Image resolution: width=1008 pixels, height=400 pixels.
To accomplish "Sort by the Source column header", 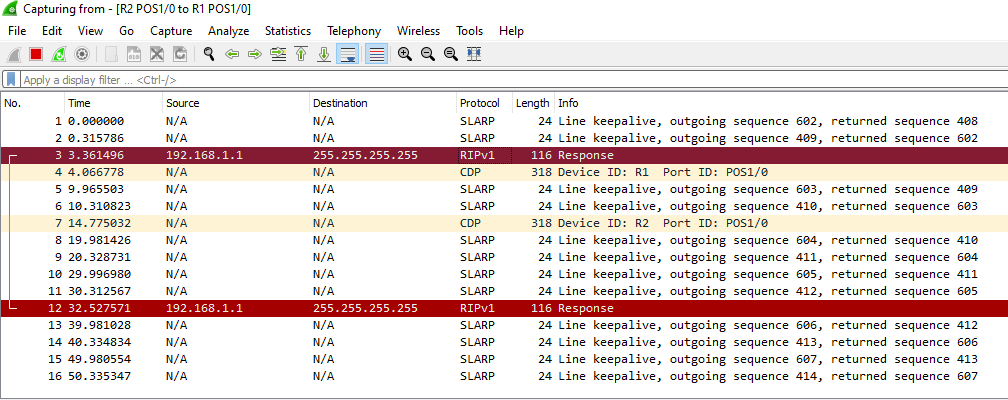I will point(235,103).
